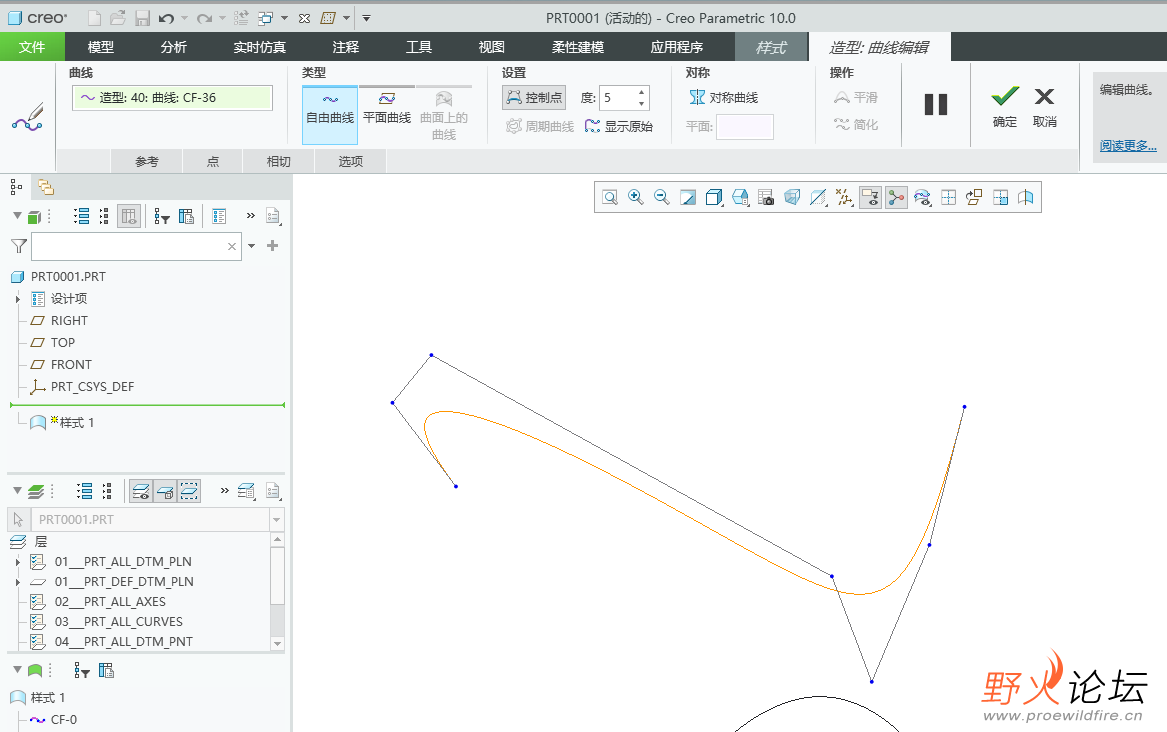Image resolution: width=1167 pixels, height=732 pixels.
Task: Switch to the 视图 (View) ribbon tab
Action: click(x=491, y=47)
